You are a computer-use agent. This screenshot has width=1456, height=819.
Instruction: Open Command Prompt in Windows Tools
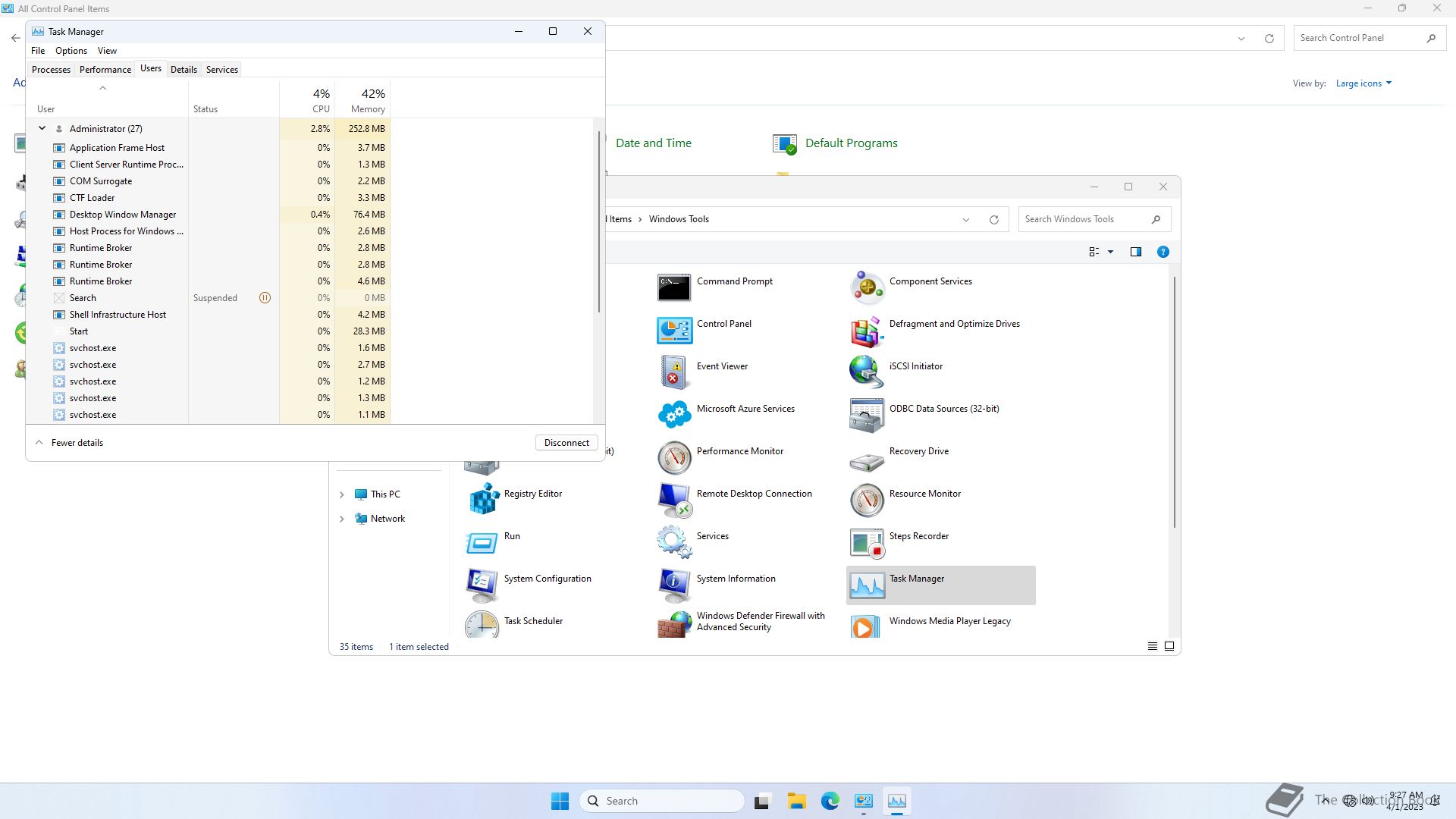pos(673,287)
